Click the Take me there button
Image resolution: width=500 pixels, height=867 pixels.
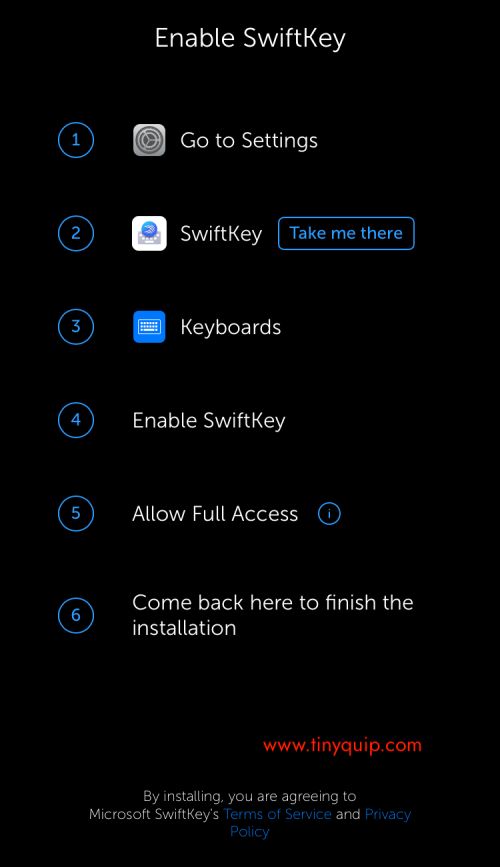click(x=346, y=233)
